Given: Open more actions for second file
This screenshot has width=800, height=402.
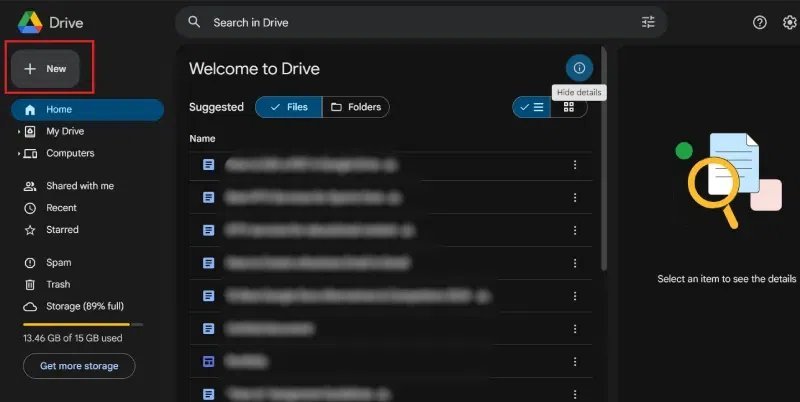Looking at the screenshot, I should 574,197.
